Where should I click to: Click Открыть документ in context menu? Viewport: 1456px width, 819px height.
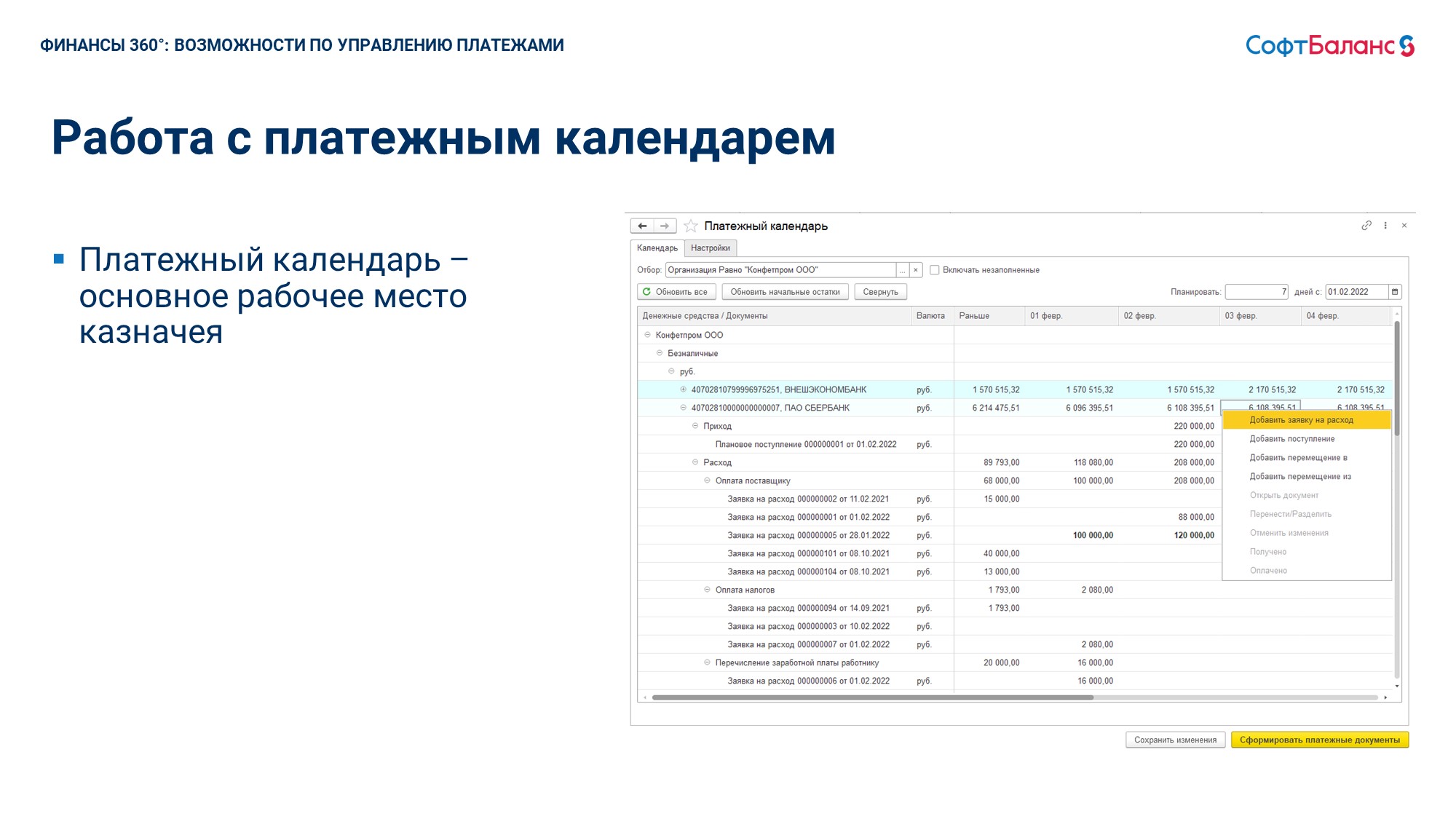click(1307, 496)
